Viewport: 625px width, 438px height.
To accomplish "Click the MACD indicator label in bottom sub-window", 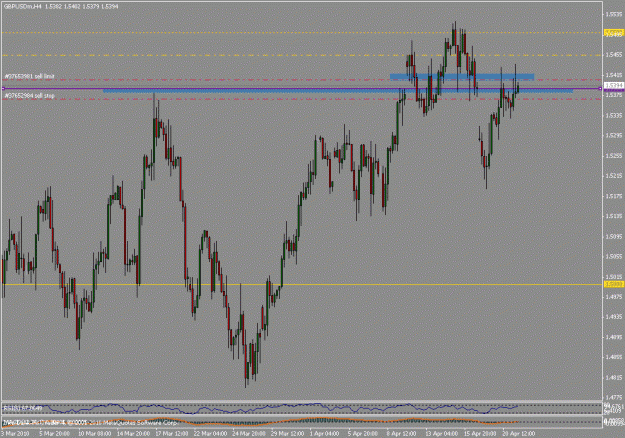I will pos(32,422).
